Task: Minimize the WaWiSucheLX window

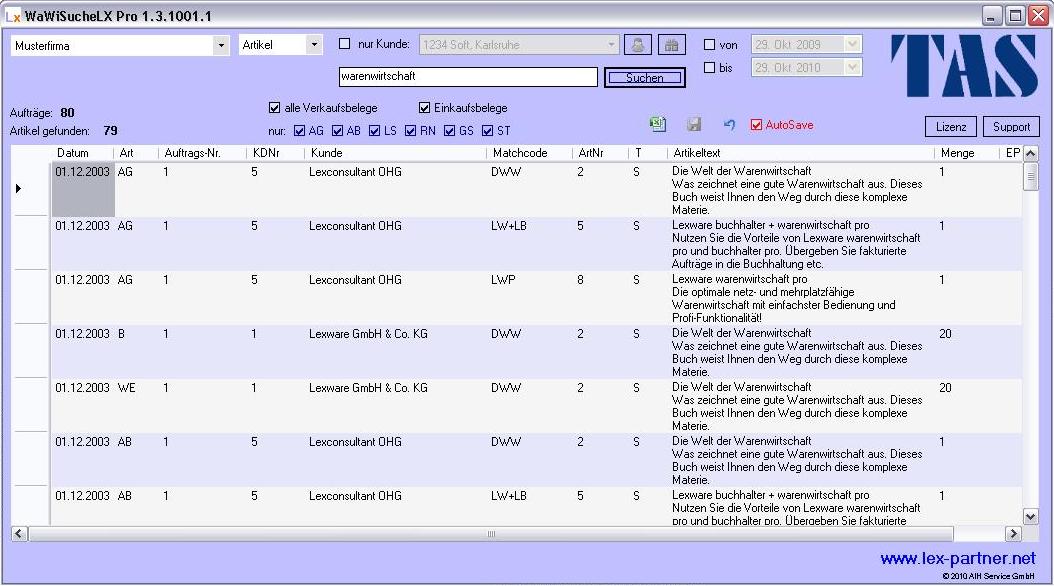Action: coord(991,15)
